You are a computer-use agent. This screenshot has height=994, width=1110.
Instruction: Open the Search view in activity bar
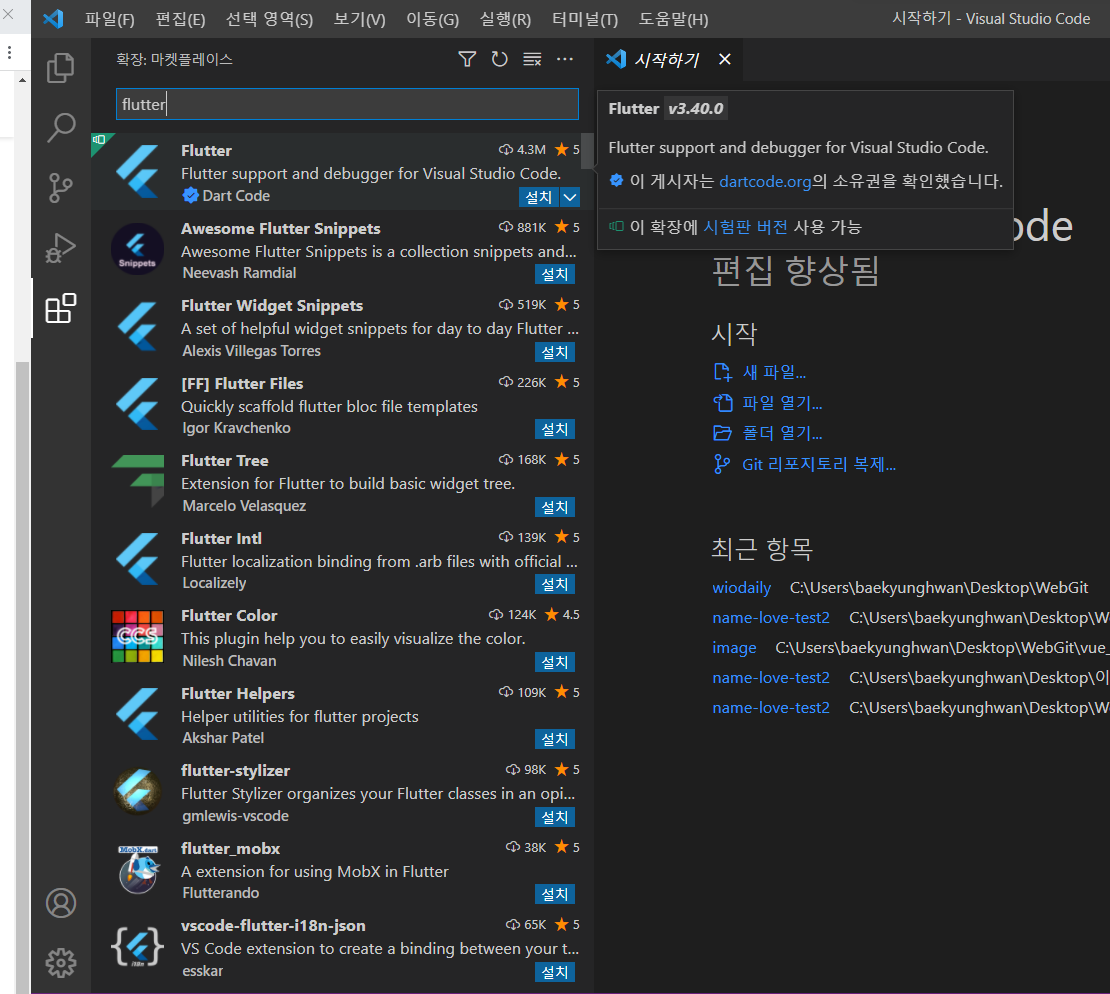[61, 128]
